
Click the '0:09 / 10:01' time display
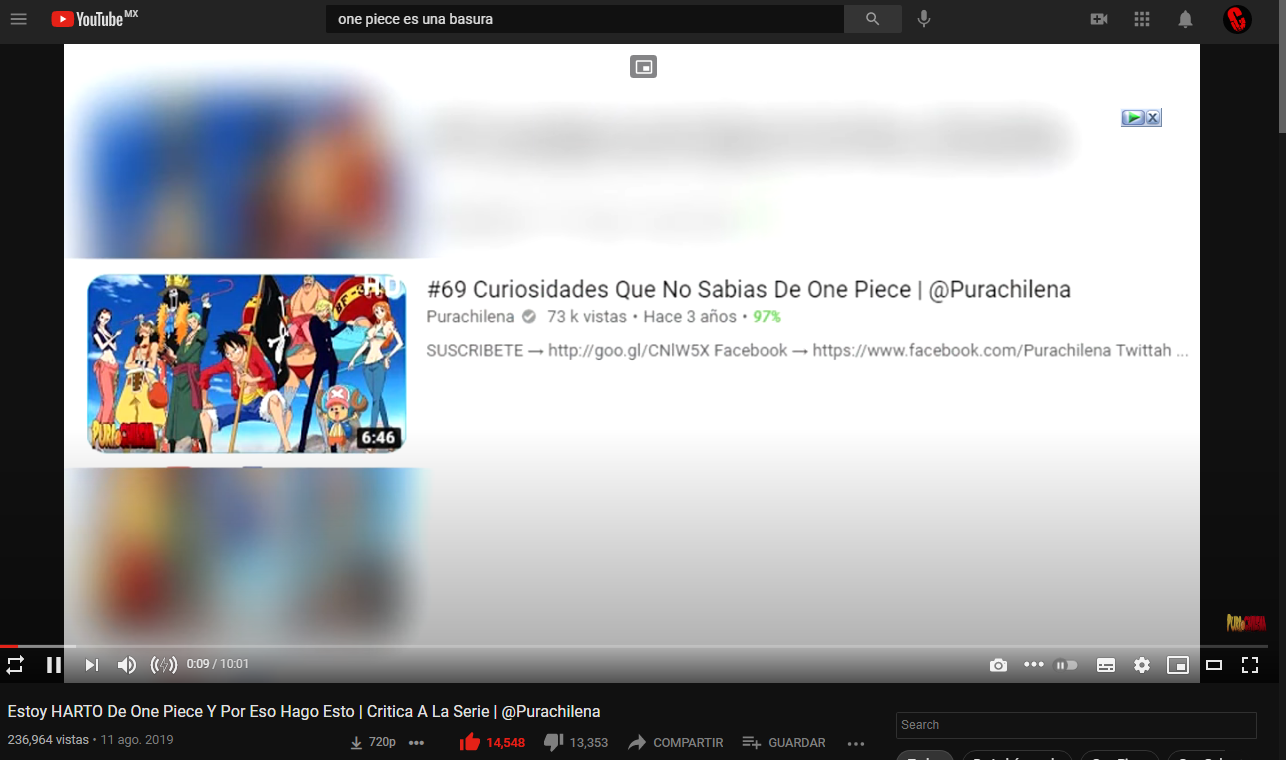[x=218, y=664]
